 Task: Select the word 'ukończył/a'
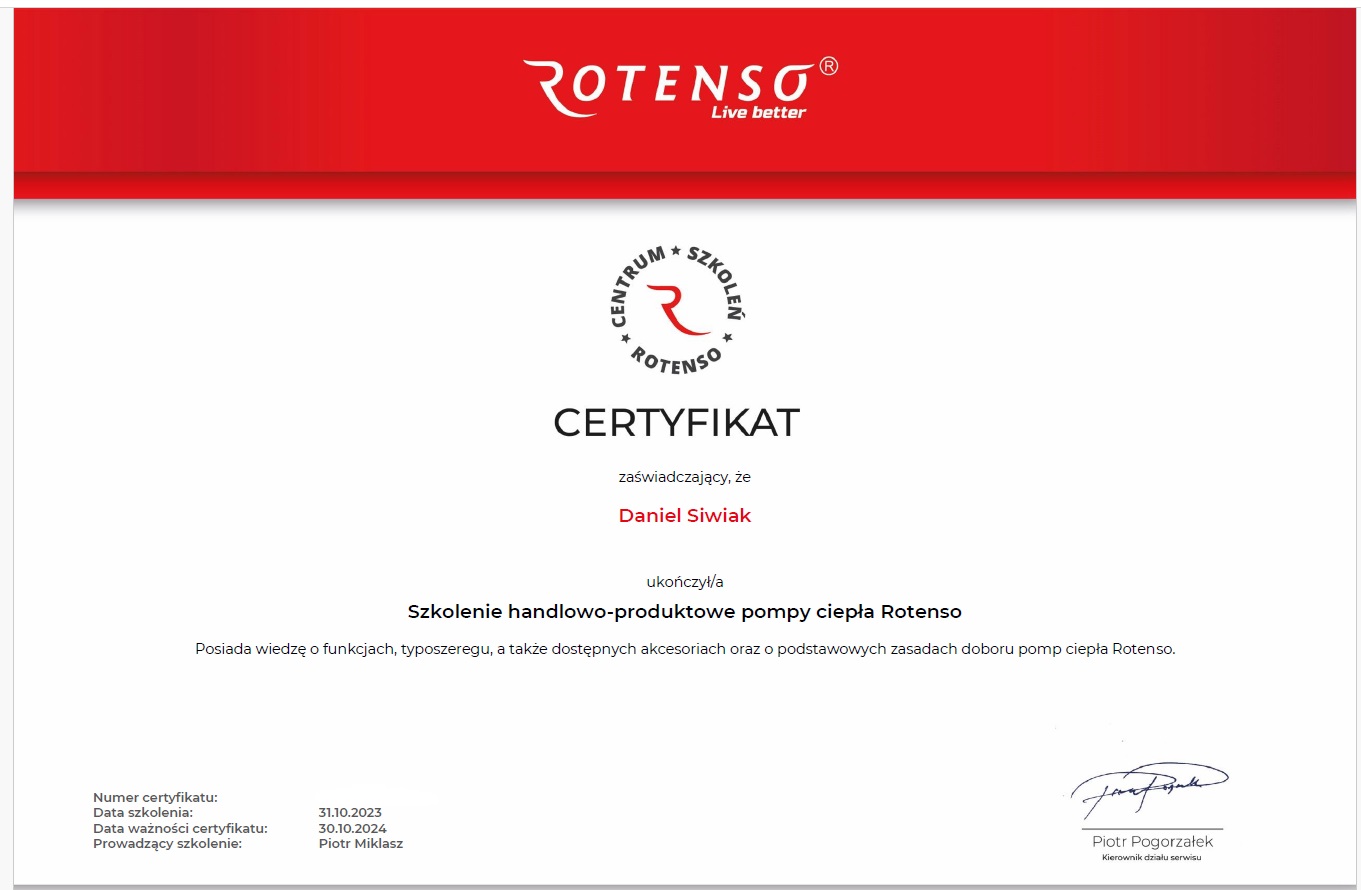[x=685, y=581]
